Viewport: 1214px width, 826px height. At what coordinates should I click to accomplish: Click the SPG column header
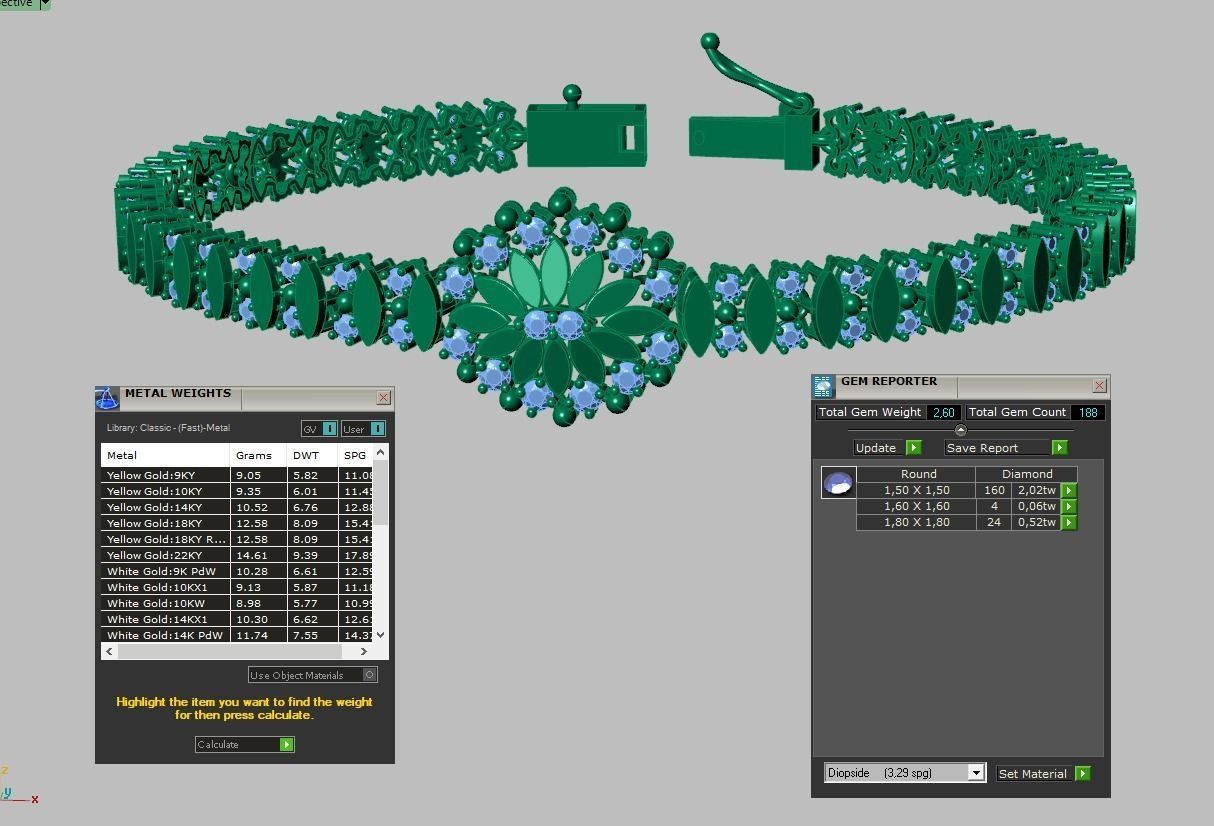(x=355, y=455)
